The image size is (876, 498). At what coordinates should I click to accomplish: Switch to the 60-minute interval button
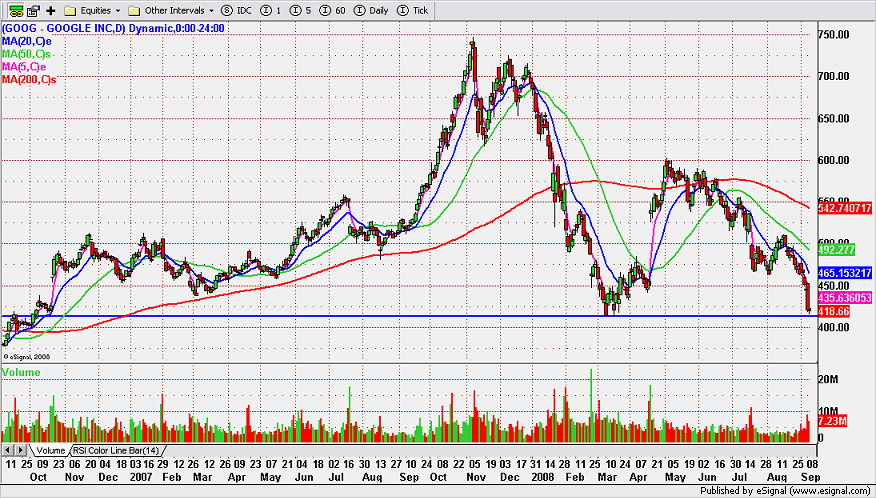point(334,11)
